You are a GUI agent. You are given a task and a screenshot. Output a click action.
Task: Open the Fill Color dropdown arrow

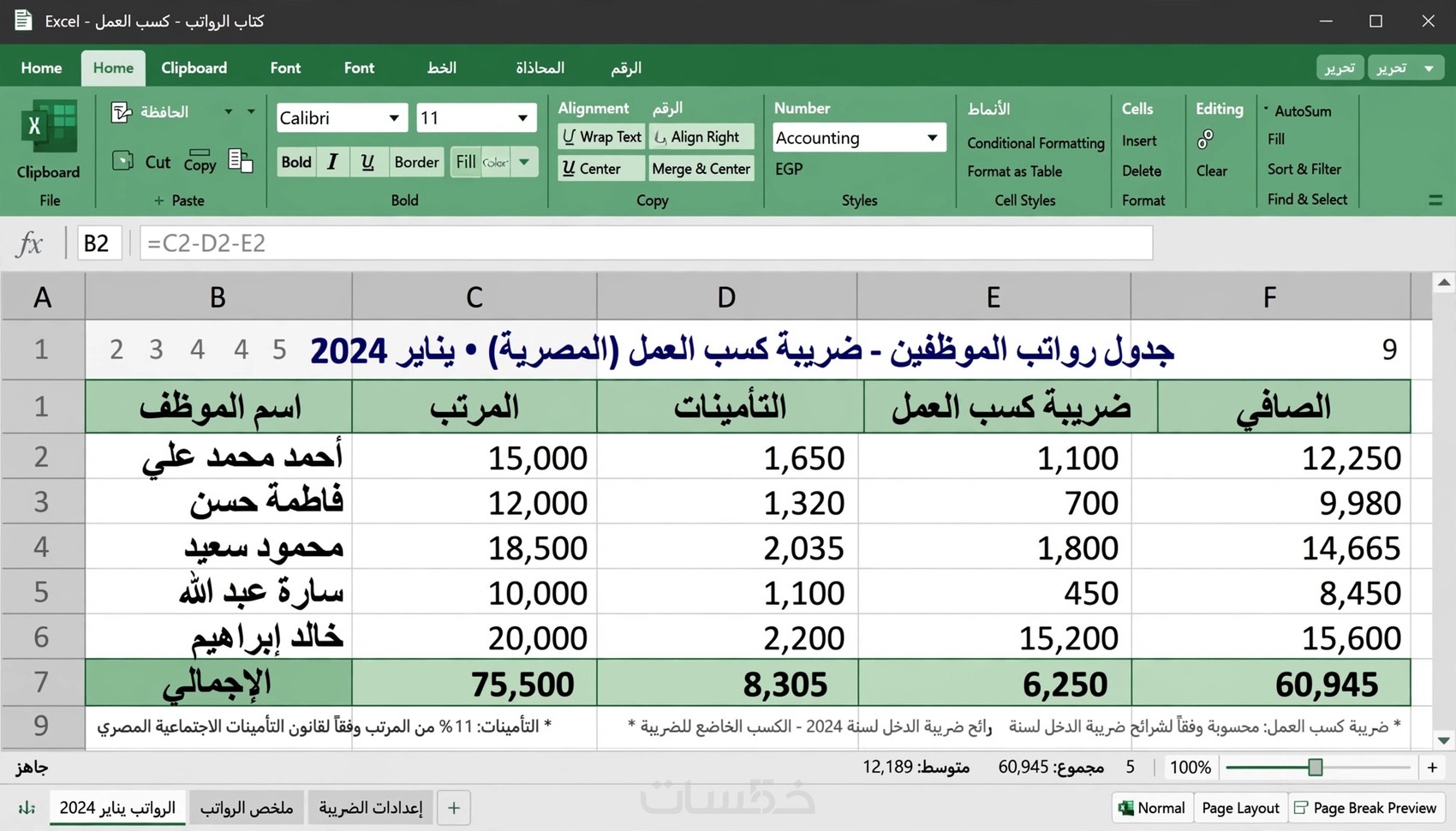click(524, 162)
